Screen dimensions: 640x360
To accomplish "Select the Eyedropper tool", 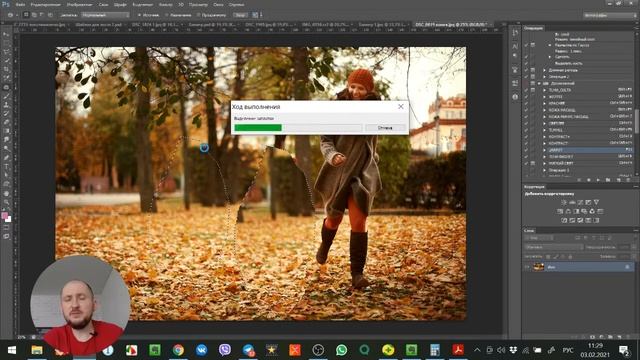I will click(7, 78).
